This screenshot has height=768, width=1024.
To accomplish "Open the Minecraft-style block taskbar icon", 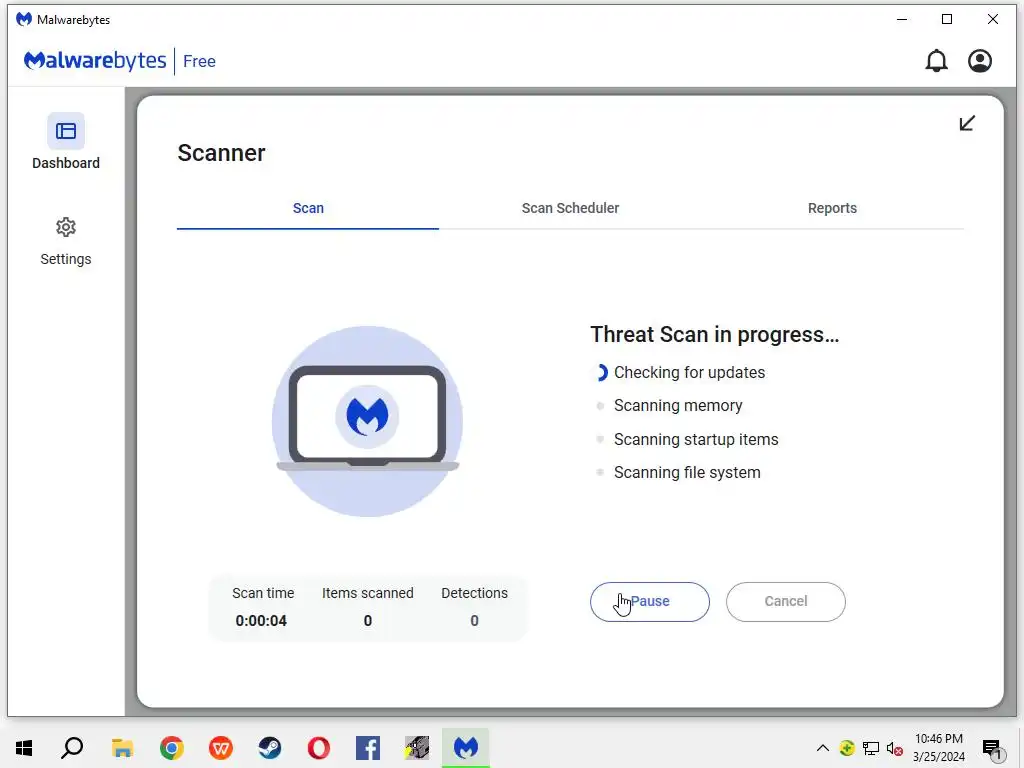I will coord(417,748).
